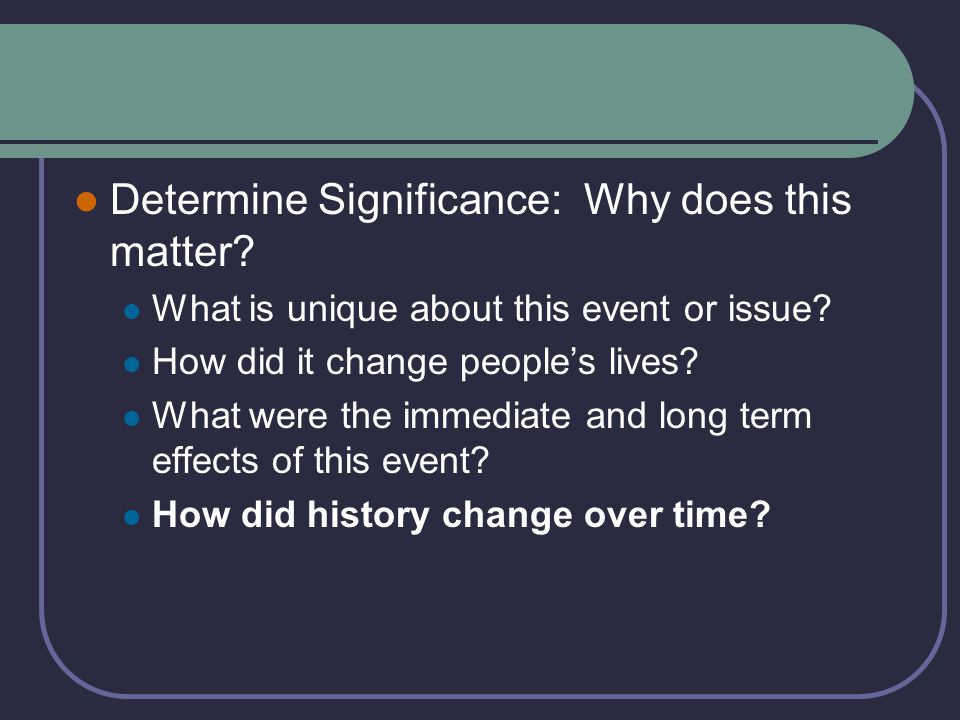The width and height of the screenshot is (960, 720).
Task: Click the blue bullet before 'What is unique'
Action: 132,311
